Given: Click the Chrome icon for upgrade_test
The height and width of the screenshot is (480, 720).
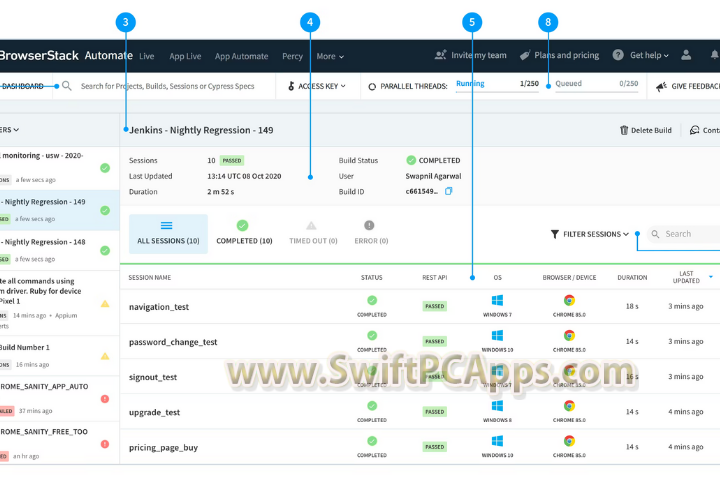Looking at the screenshot, I should (569, 406).
